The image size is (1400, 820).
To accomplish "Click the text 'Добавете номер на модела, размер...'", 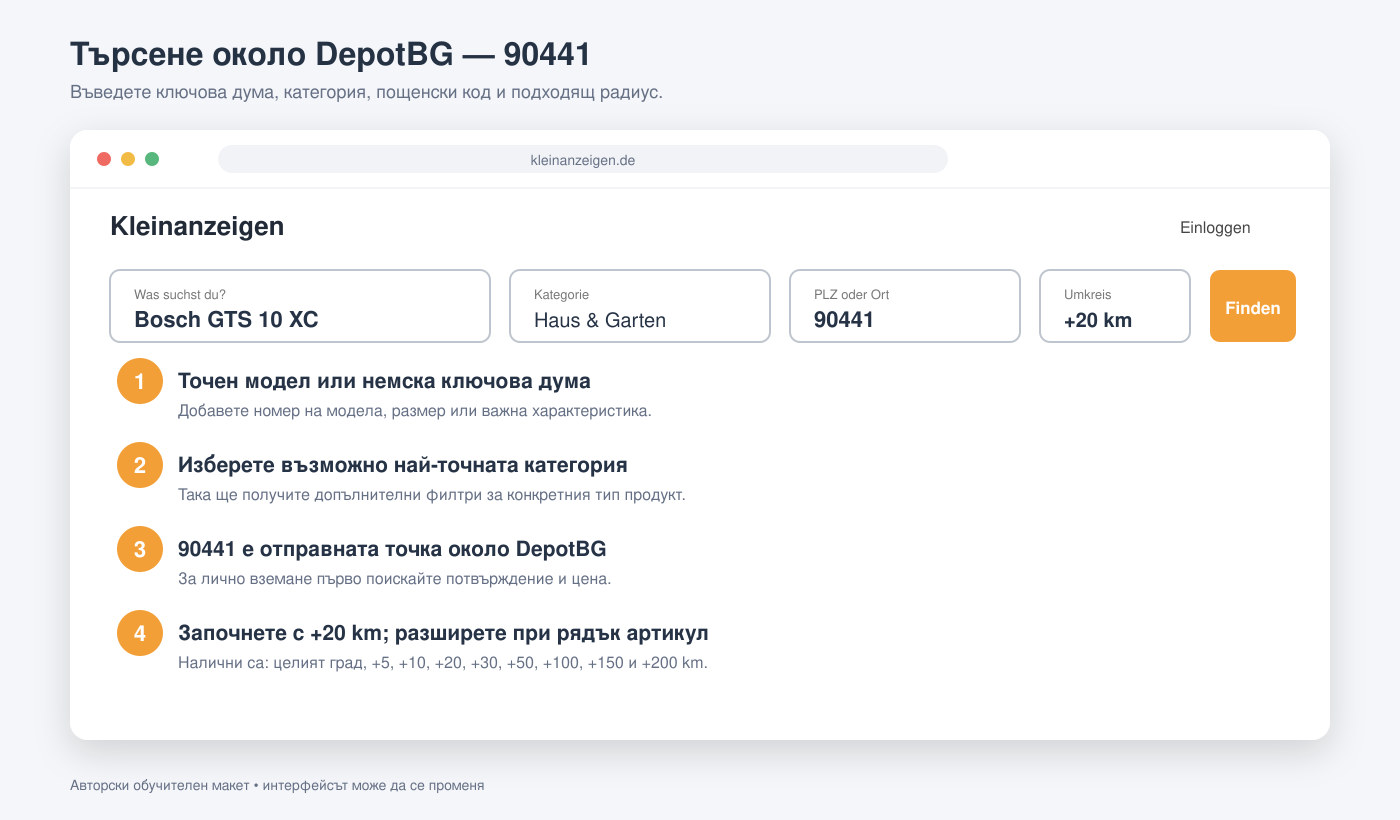I will [x=415, y=411].
